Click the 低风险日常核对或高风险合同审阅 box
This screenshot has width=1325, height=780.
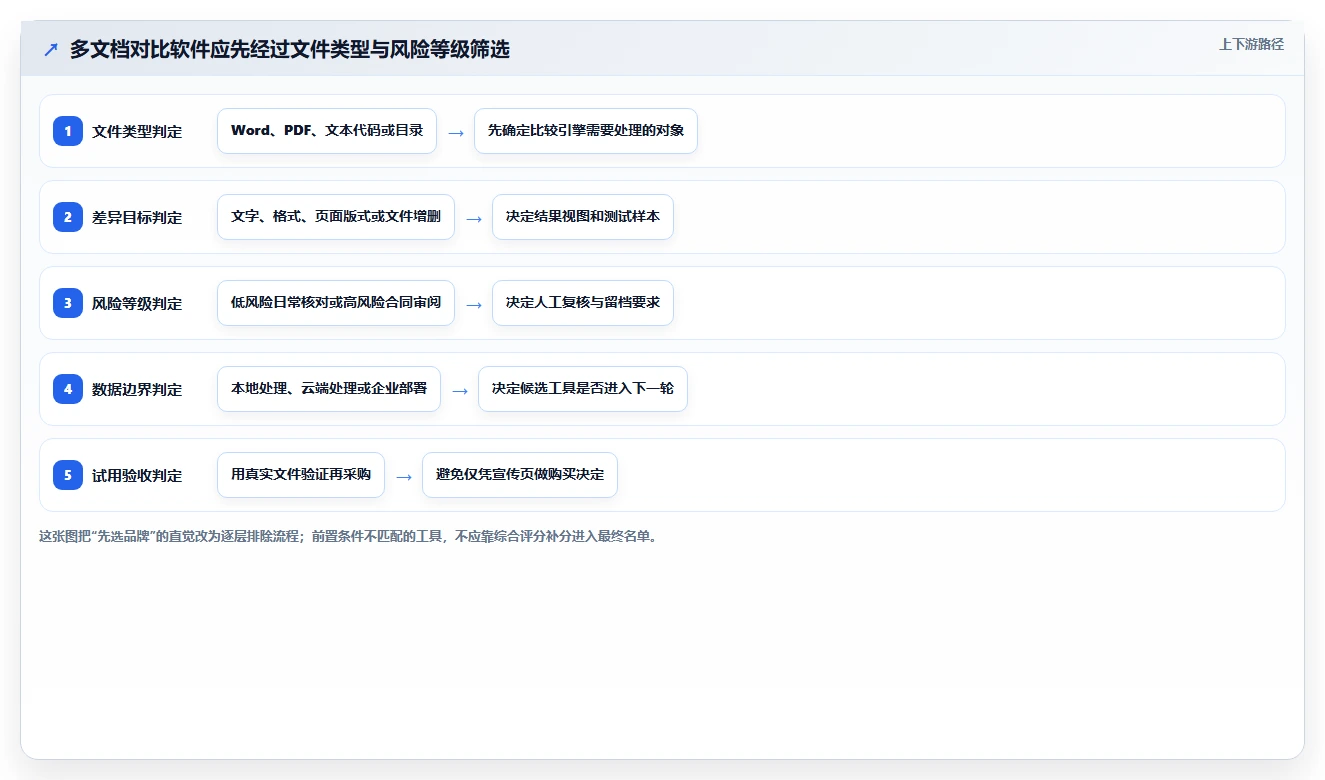click(336, 302)
